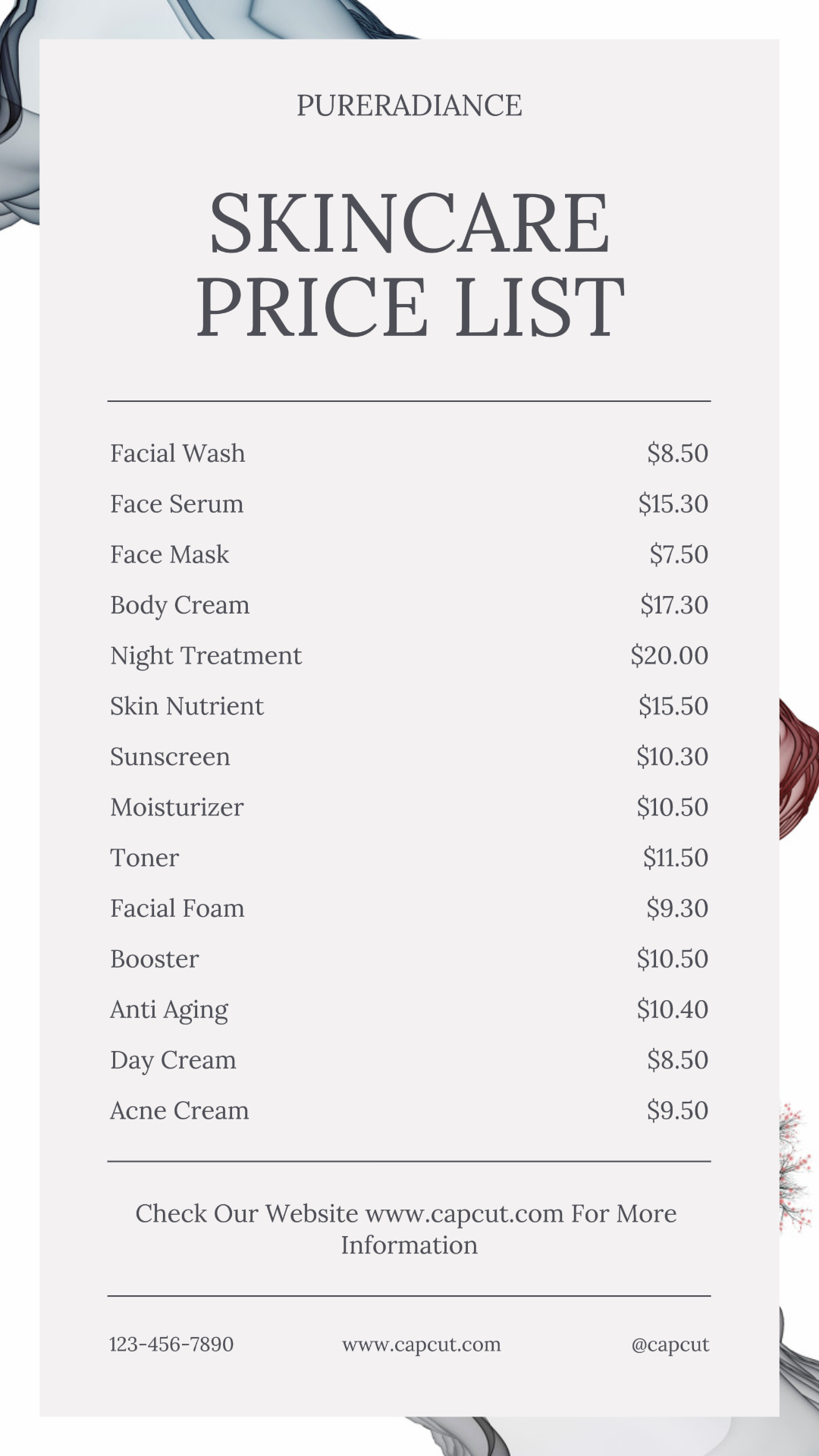Click the phone number 123-456-7890
819x1456 pixels.
pos(171,1345)
